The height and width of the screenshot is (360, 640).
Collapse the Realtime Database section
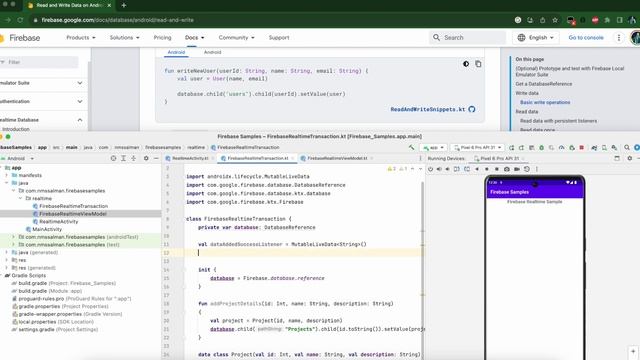[x=80, y=120]
